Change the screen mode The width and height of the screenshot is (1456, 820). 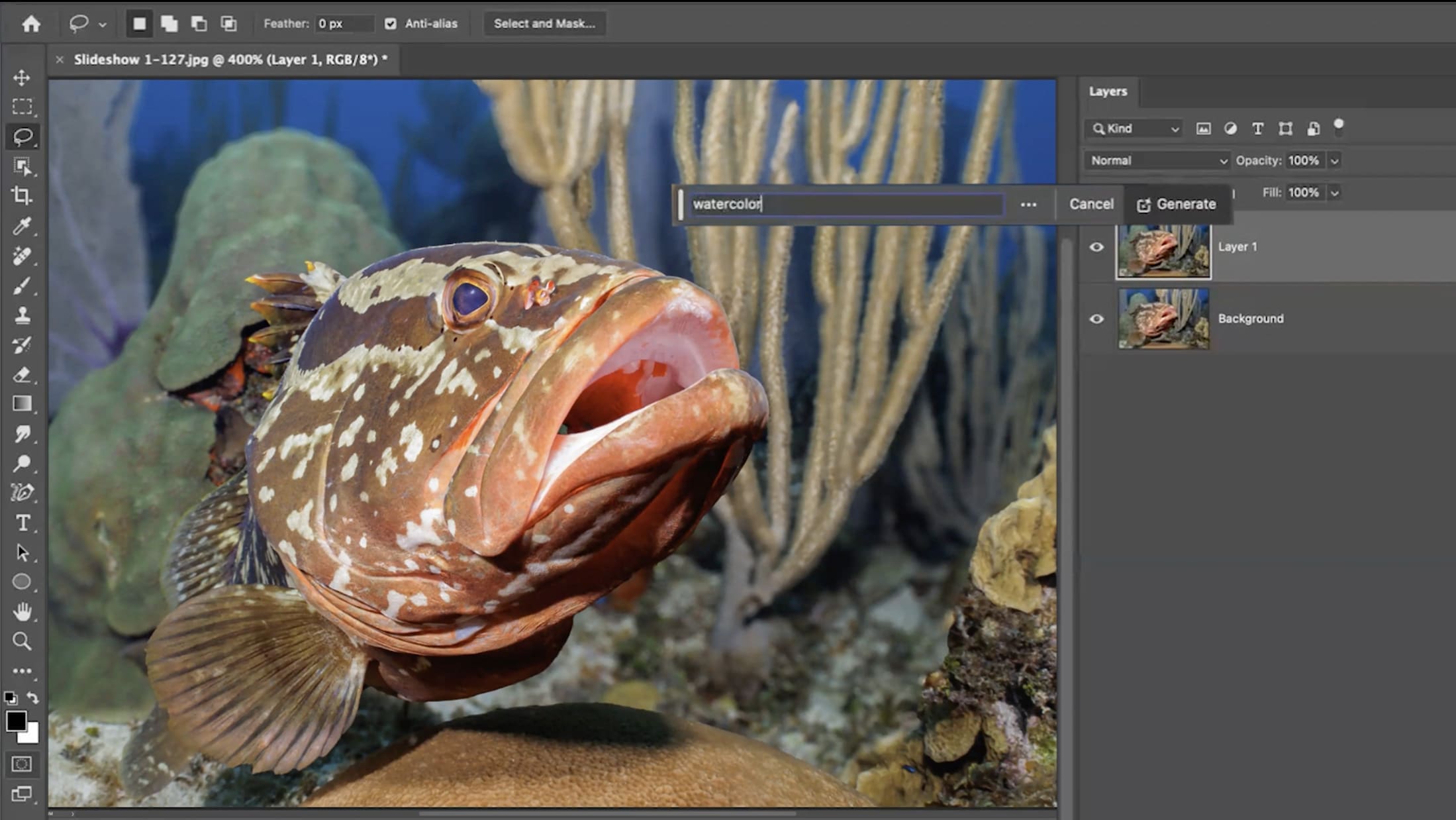coord(22,794)
